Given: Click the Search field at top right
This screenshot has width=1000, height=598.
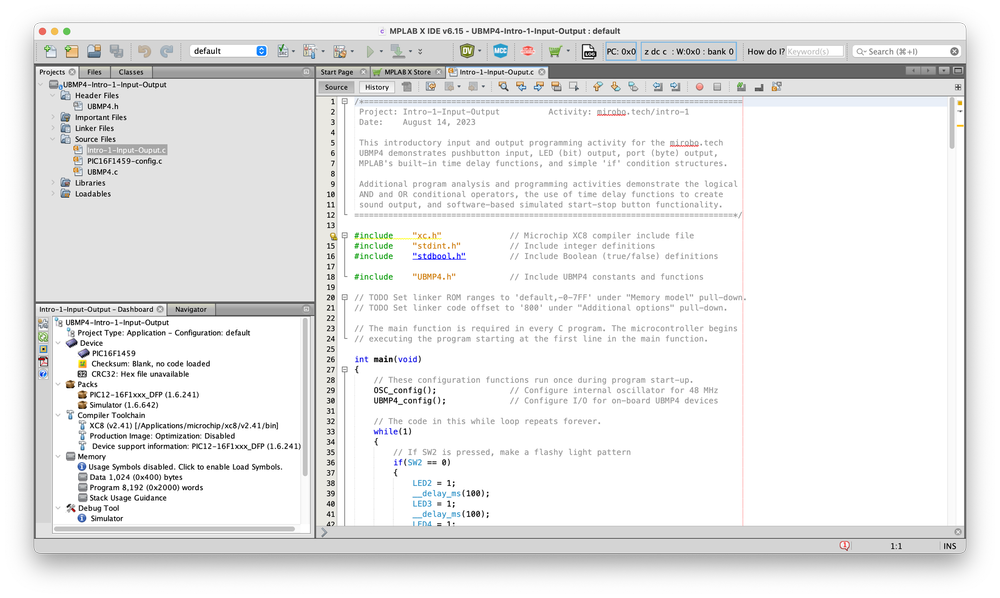Looking at the screenshot, I should click(x=906, y=51).
